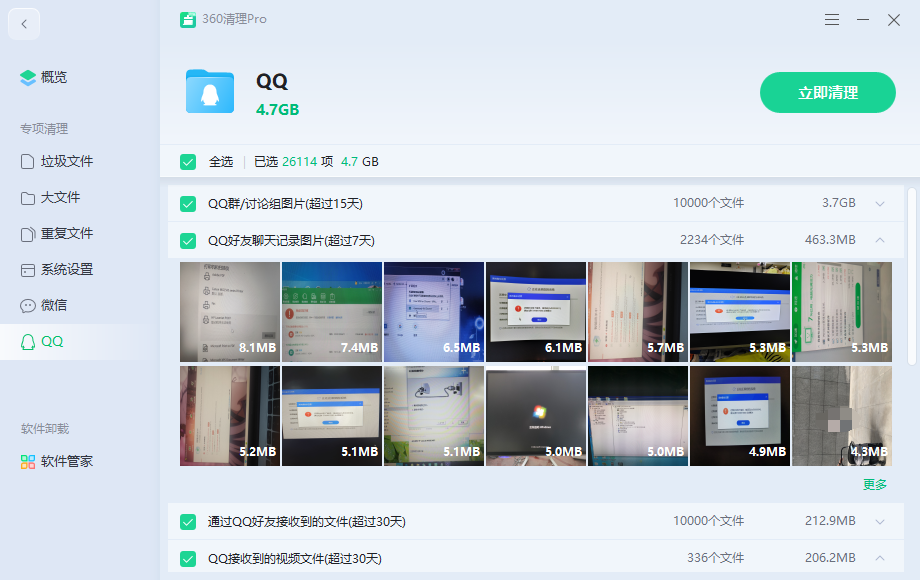Uncheck 通过QQ好友接收到的文件(超过30天)
The image size is (920, 580).
[188, 522]
